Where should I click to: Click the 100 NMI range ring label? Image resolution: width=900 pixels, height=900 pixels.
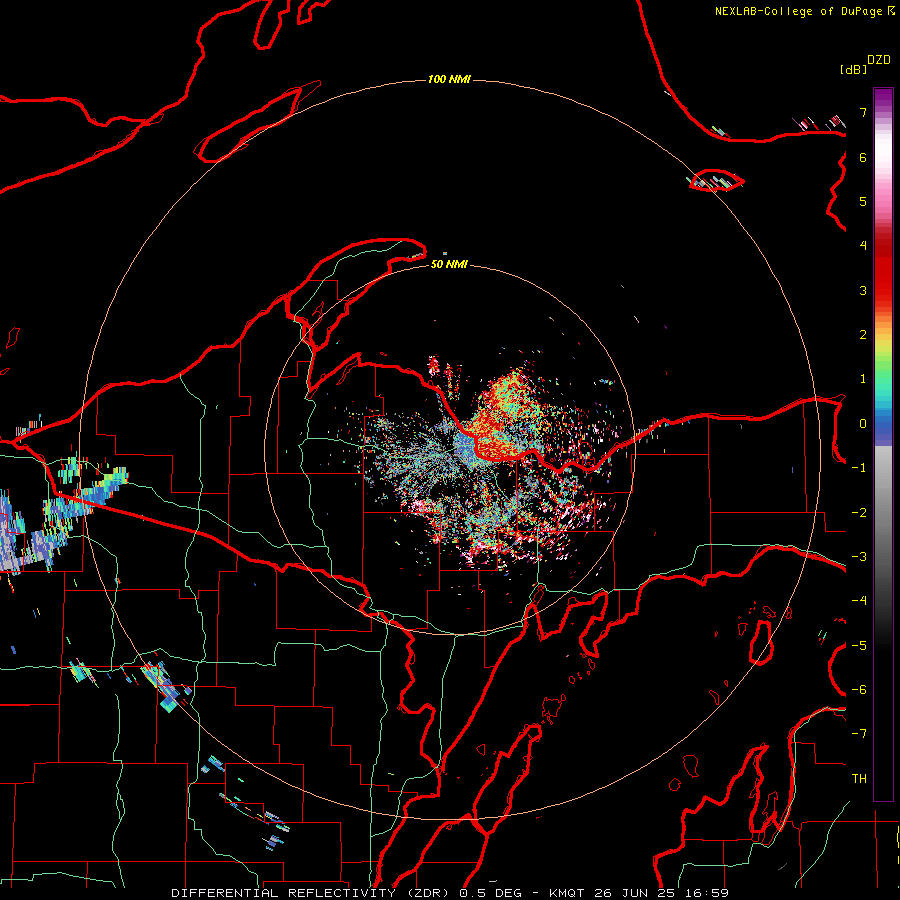pyautogui.click(x=449, y=79)
